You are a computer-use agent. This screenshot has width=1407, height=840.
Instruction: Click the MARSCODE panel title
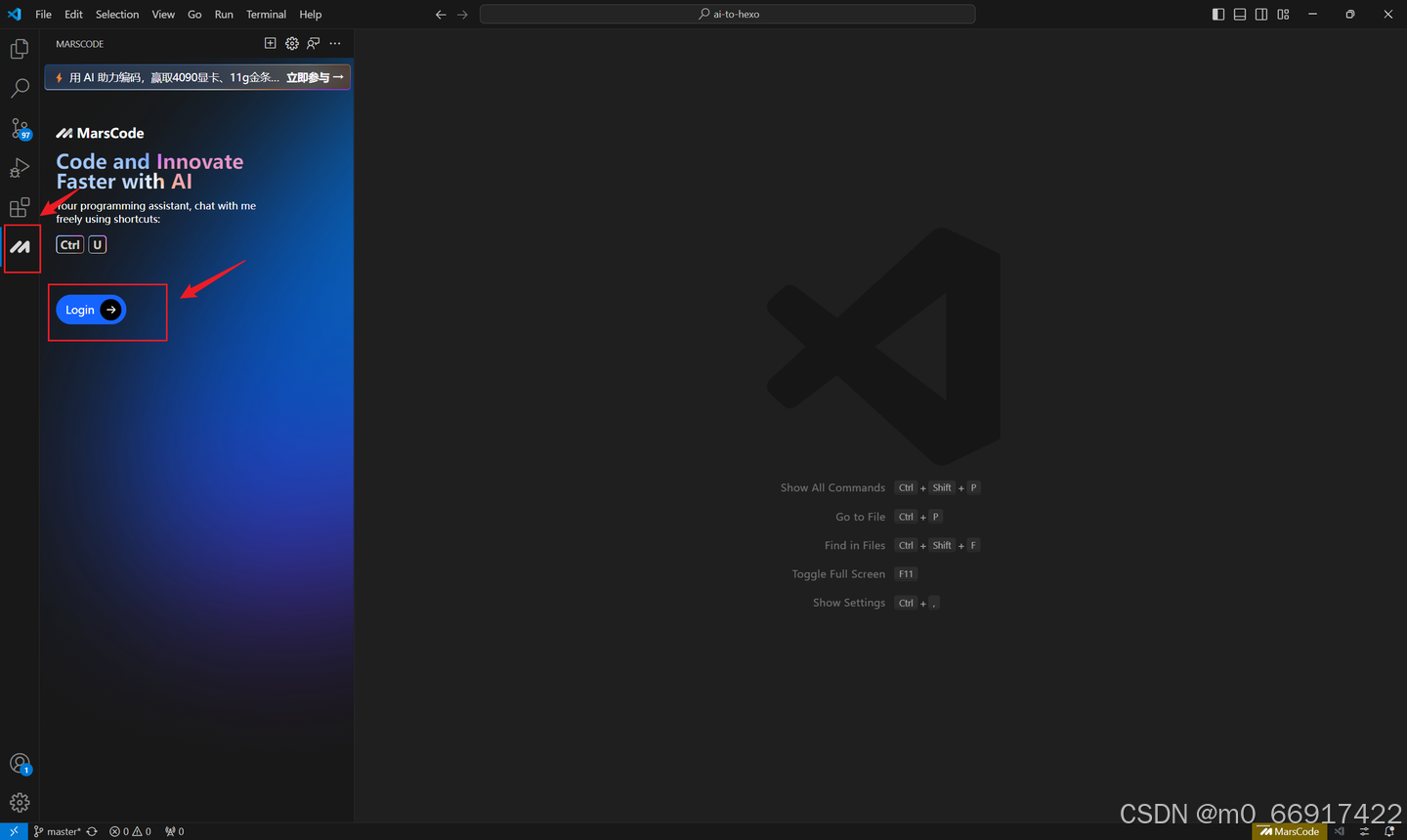click(79, 44)
